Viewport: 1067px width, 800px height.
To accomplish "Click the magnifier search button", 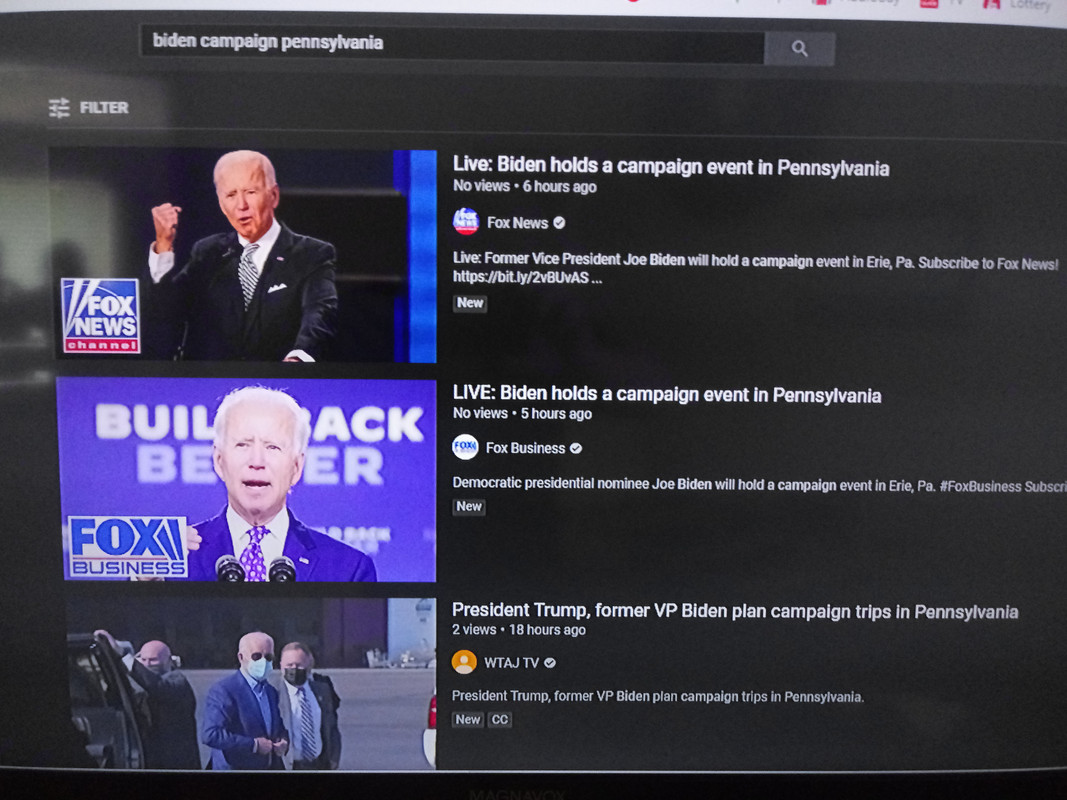I will [799, 48].
